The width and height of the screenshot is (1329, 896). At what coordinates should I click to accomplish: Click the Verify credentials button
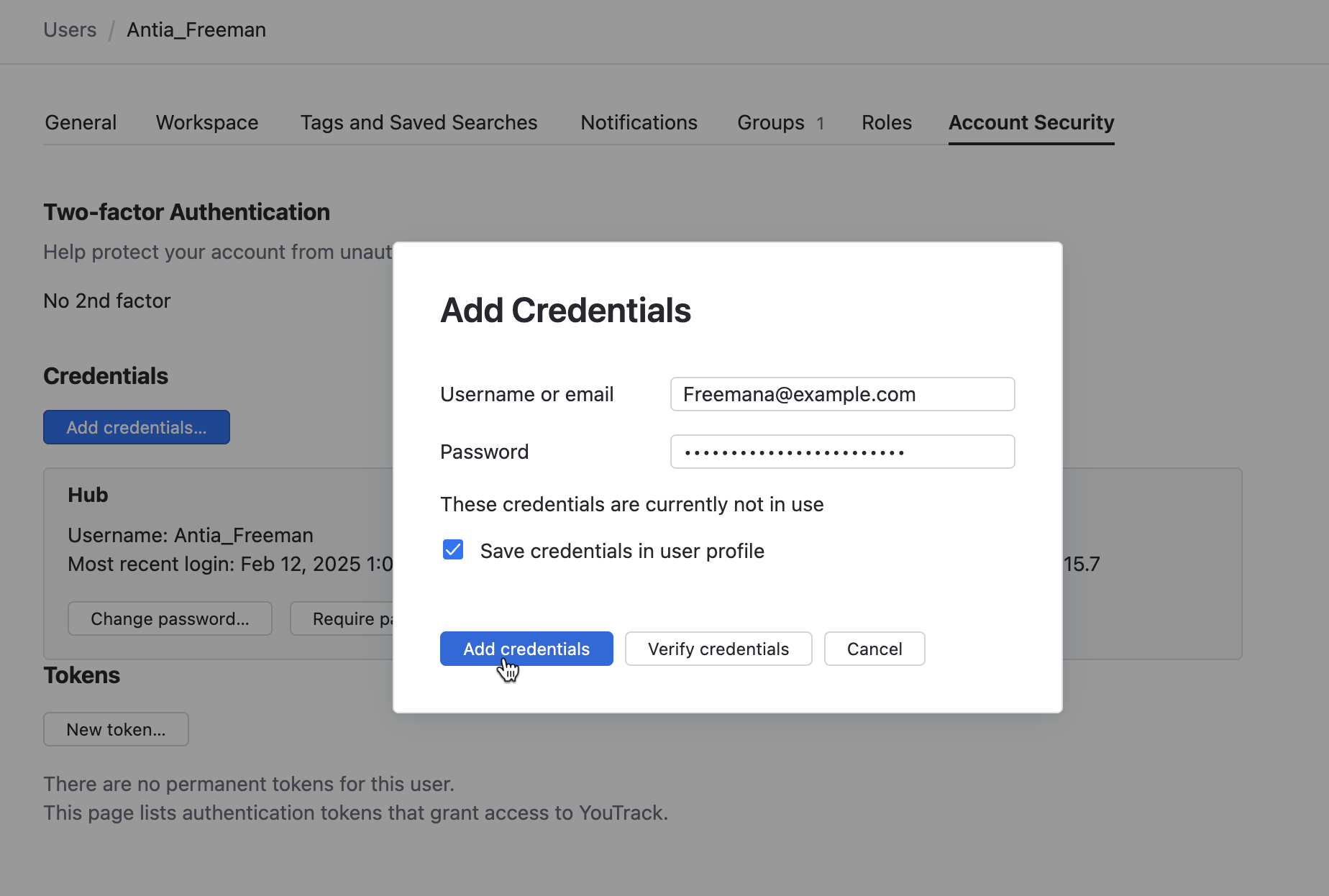pos(718,648)
